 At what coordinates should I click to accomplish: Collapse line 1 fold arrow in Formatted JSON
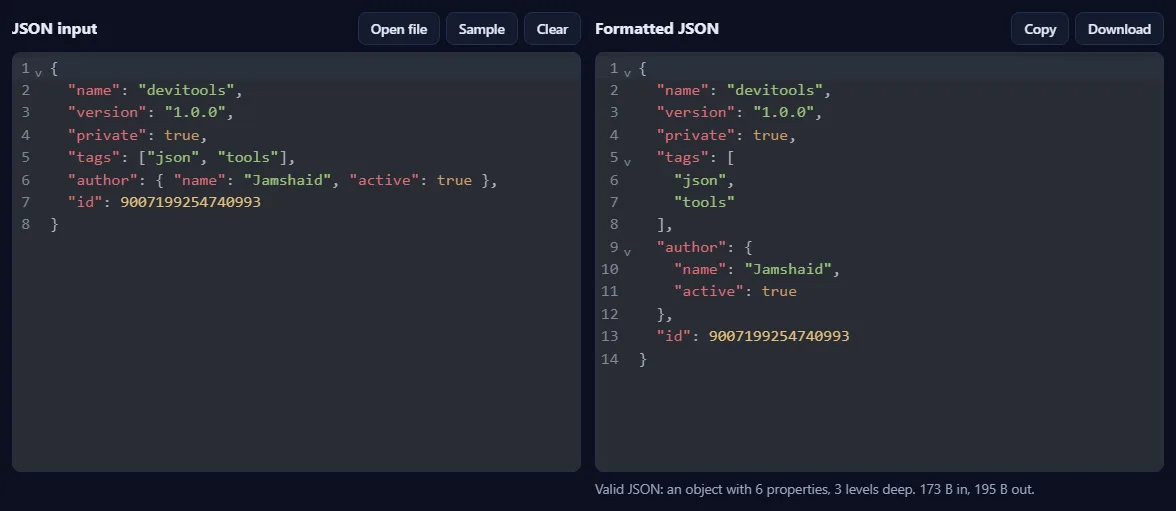pyautogui.click(x=628, y=73)
